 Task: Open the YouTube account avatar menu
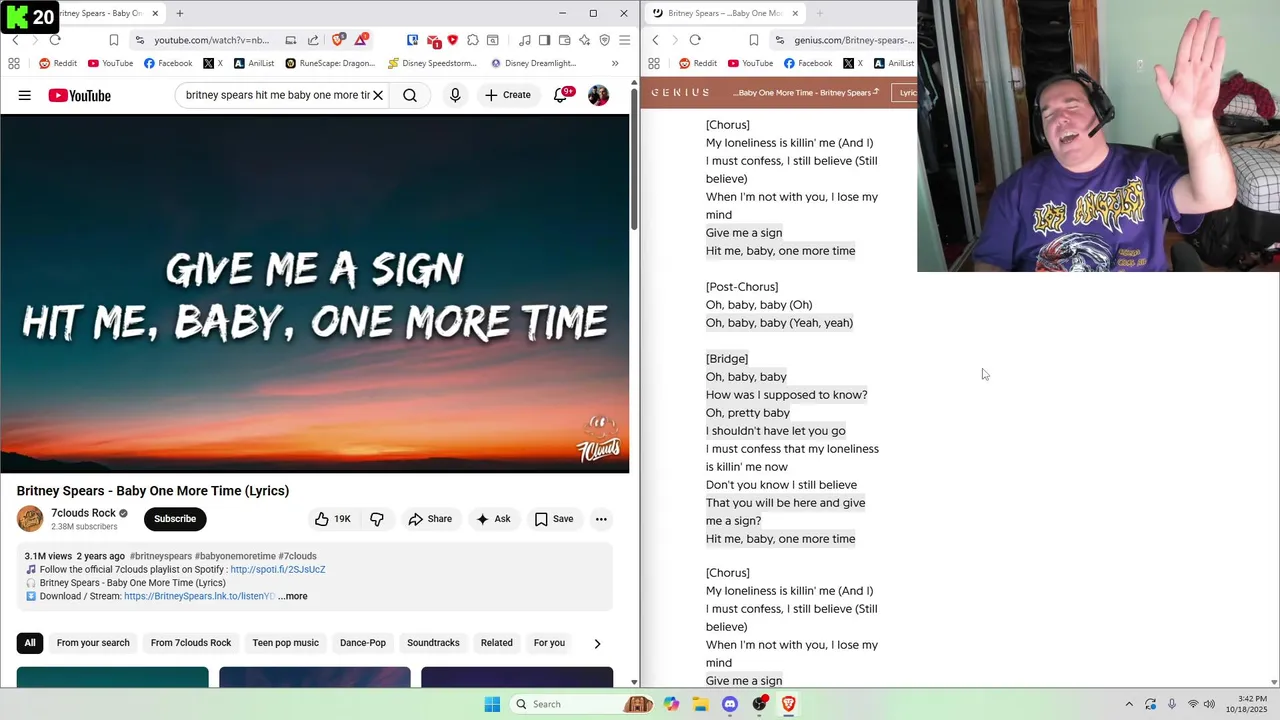598,95
